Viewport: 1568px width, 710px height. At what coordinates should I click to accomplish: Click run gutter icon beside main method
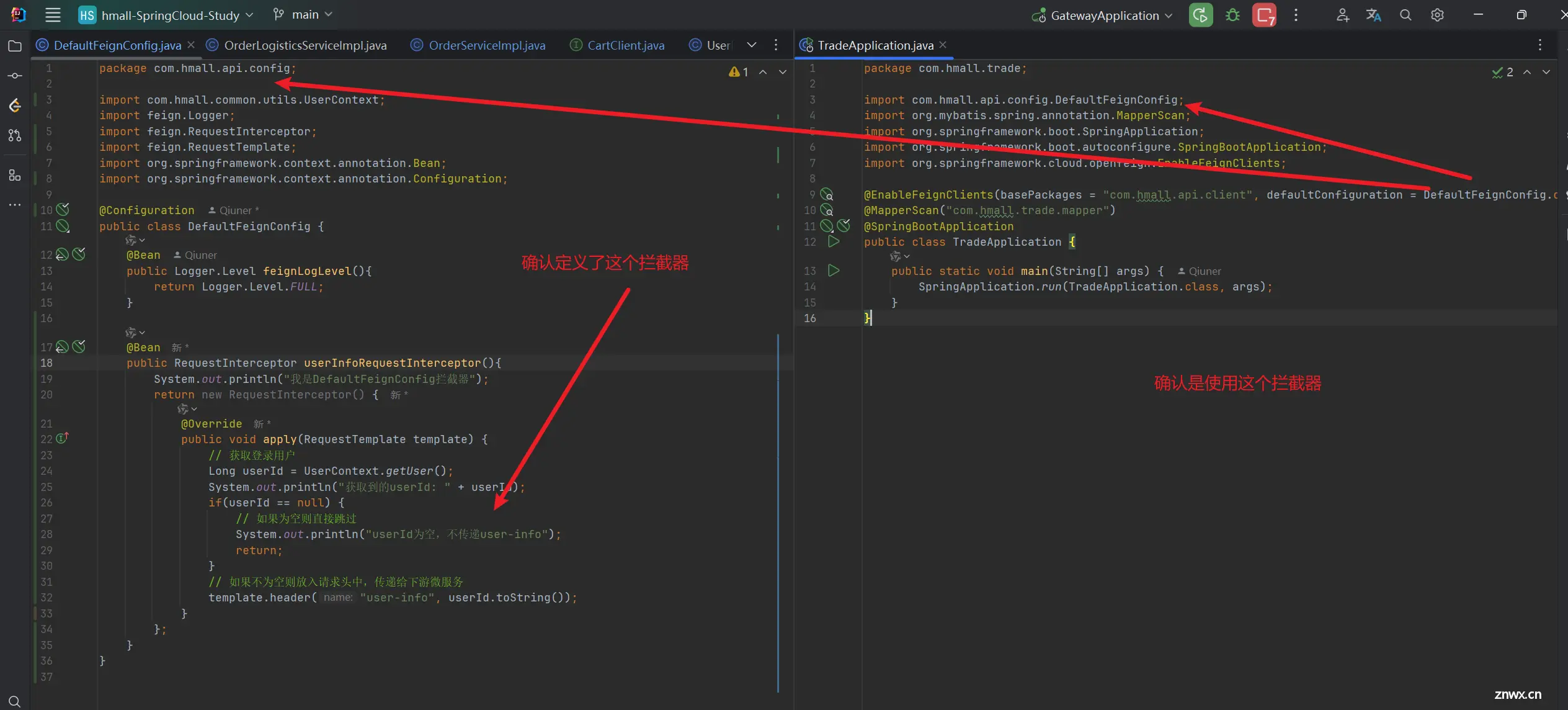[x=834, y=271]
